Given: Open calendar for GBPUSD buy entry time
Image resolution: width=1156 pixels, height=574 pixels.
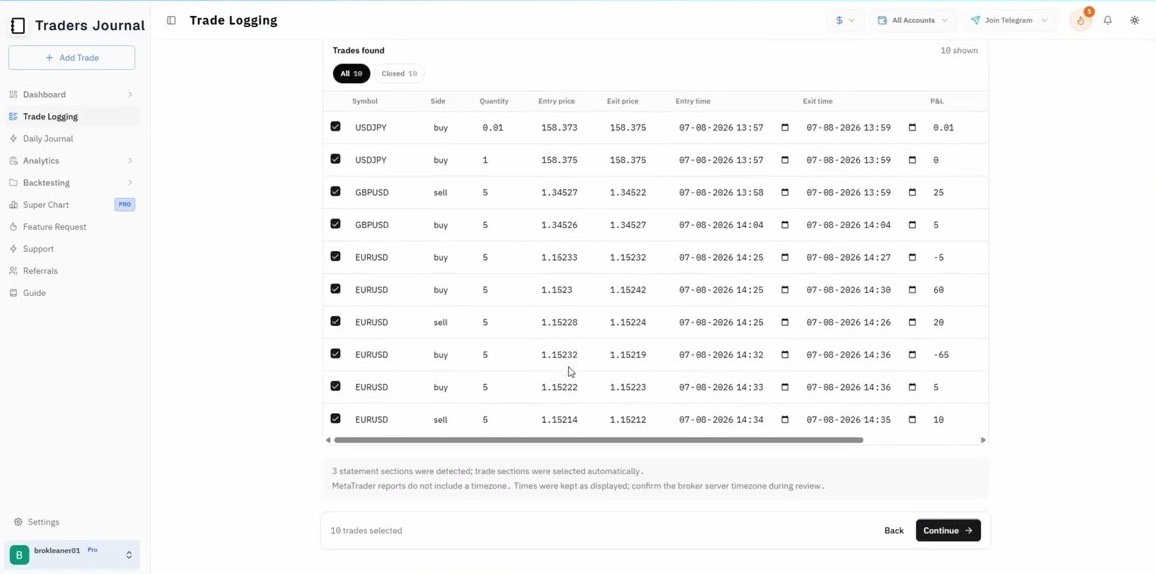Looking at the screenshot, I should coord(784,225).
